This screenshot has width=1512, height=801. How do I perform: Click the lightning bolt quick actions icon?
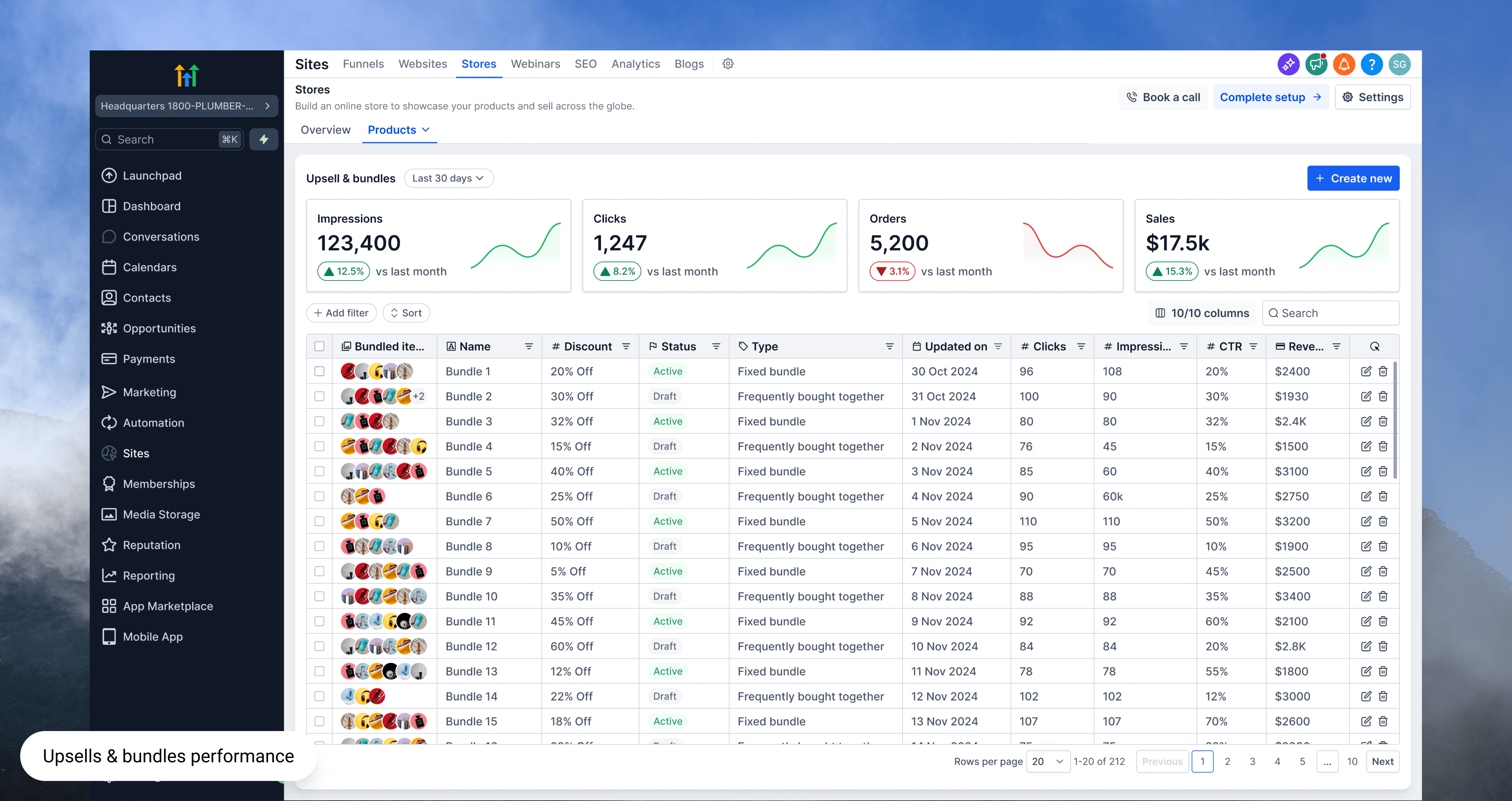tap(264, 139)
